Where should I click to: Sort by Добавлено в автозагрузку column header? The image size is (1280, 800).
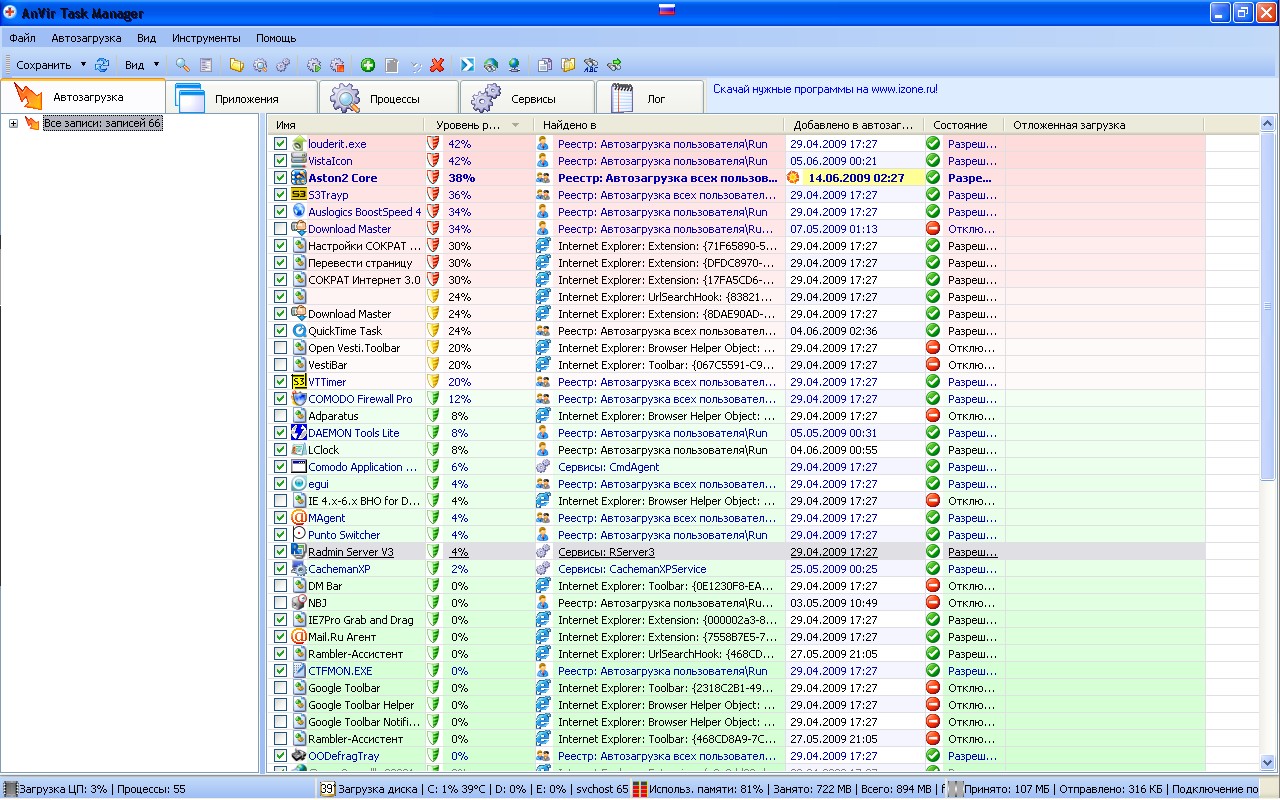[x=854, y=125]
